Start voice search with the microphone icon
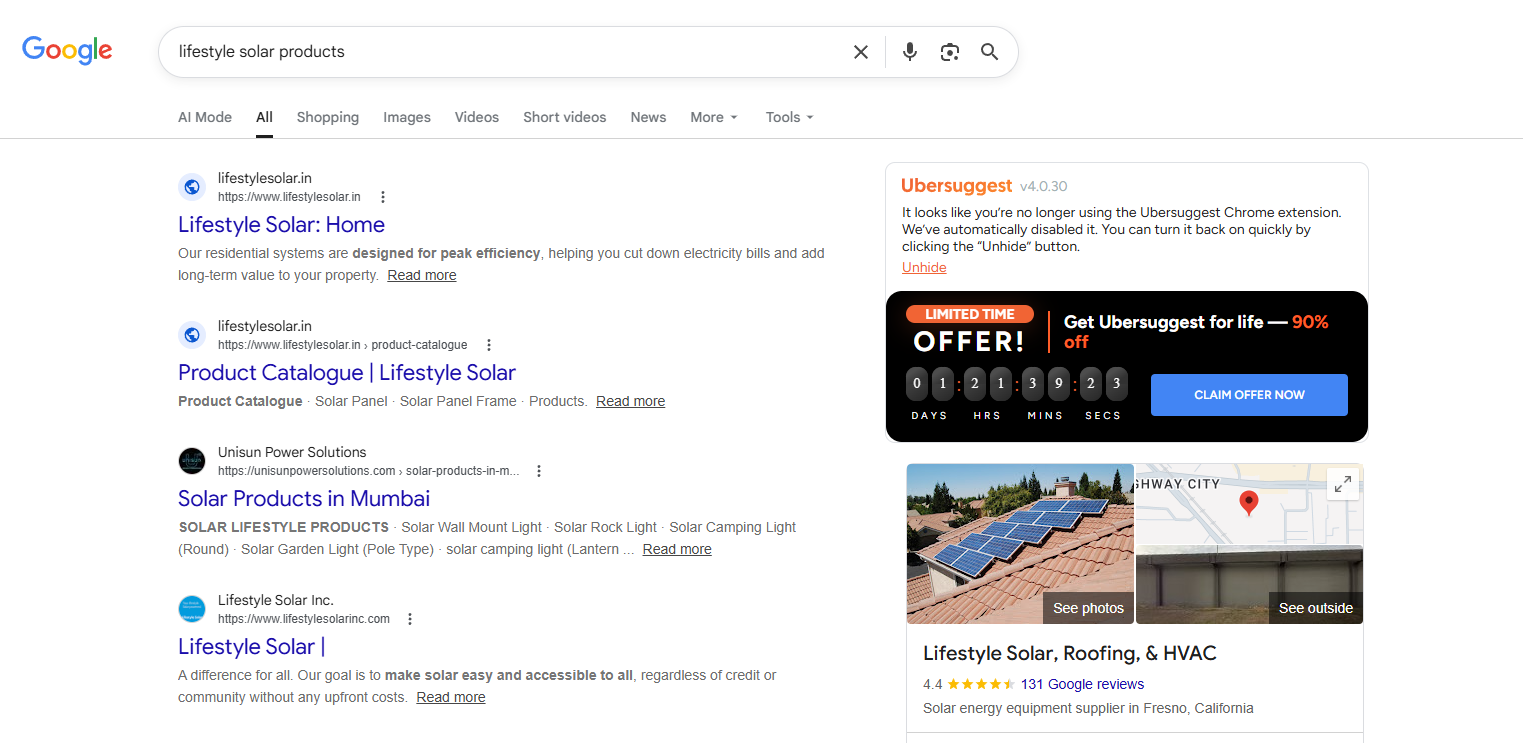 click(909, 52)
